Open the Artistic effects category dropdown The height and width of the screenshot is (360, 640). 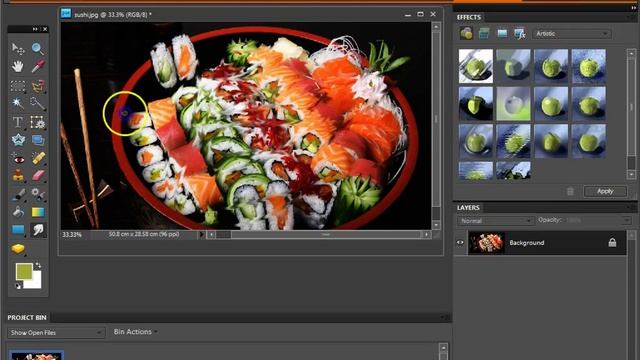click(571, 34)
